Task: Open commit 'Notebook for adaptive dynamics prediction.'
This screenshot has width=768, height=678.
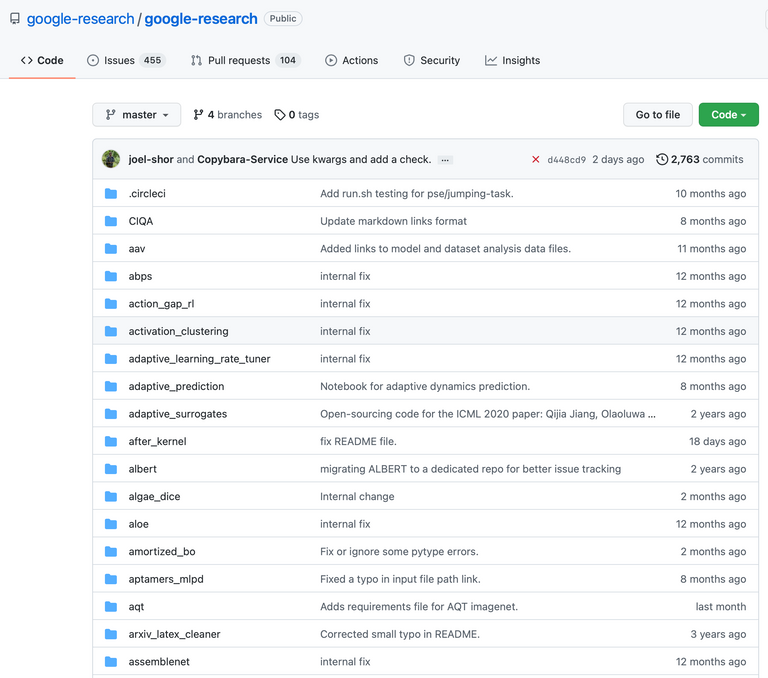Action: pos(425,386)
